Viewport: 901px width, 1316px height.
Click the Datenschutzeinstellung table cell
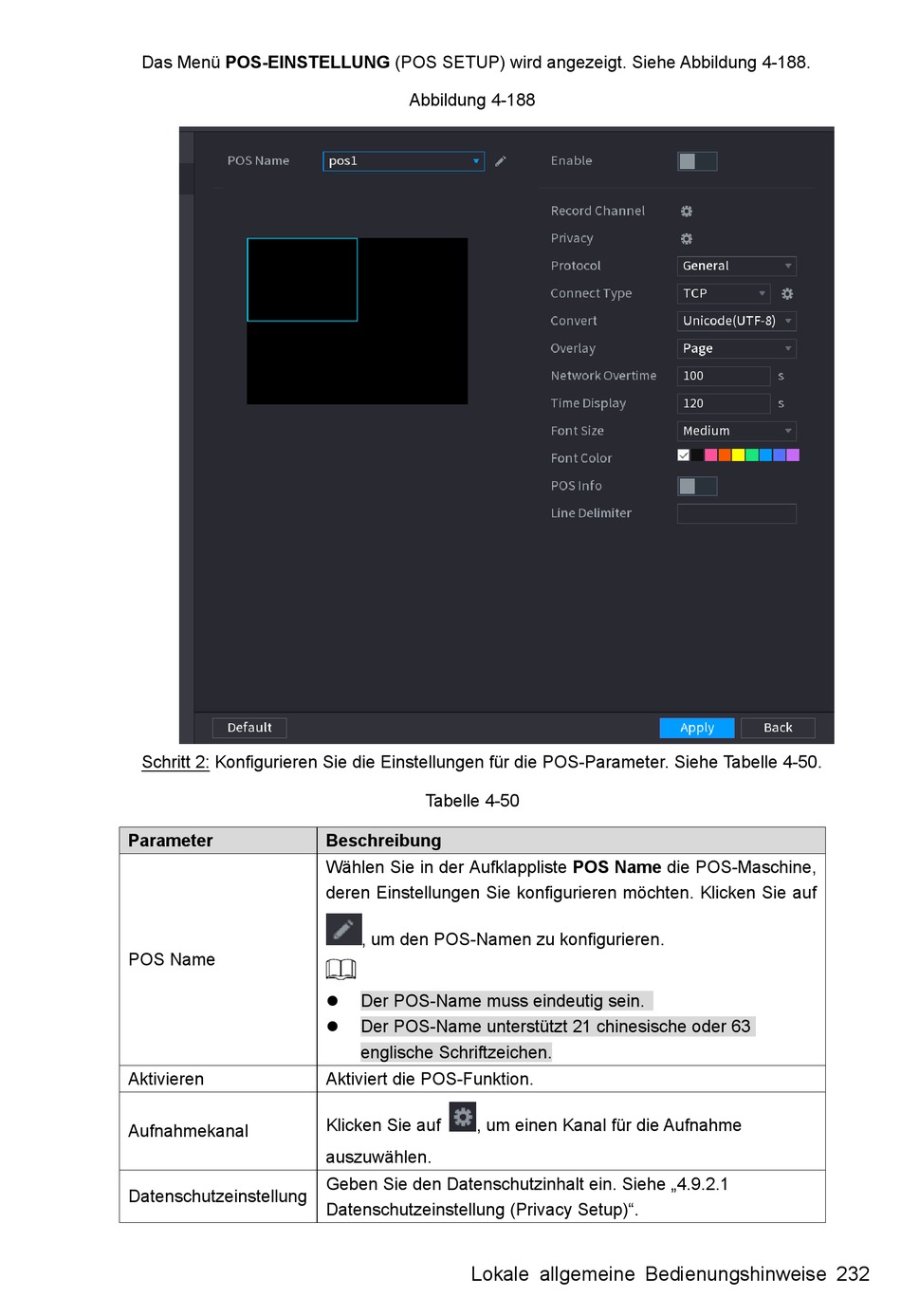[x=218, y=1196]
